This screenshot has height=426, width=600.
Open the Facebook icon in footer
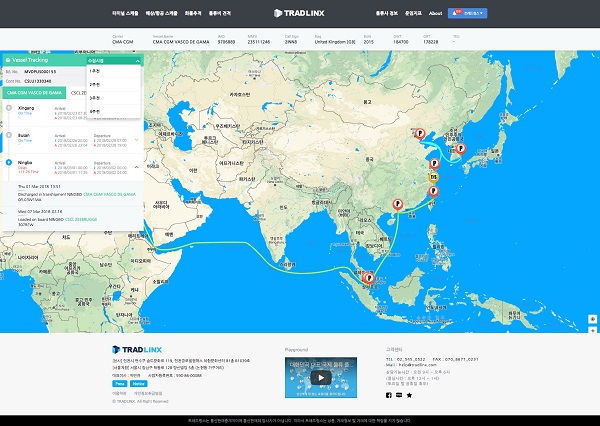coord(389,395)
